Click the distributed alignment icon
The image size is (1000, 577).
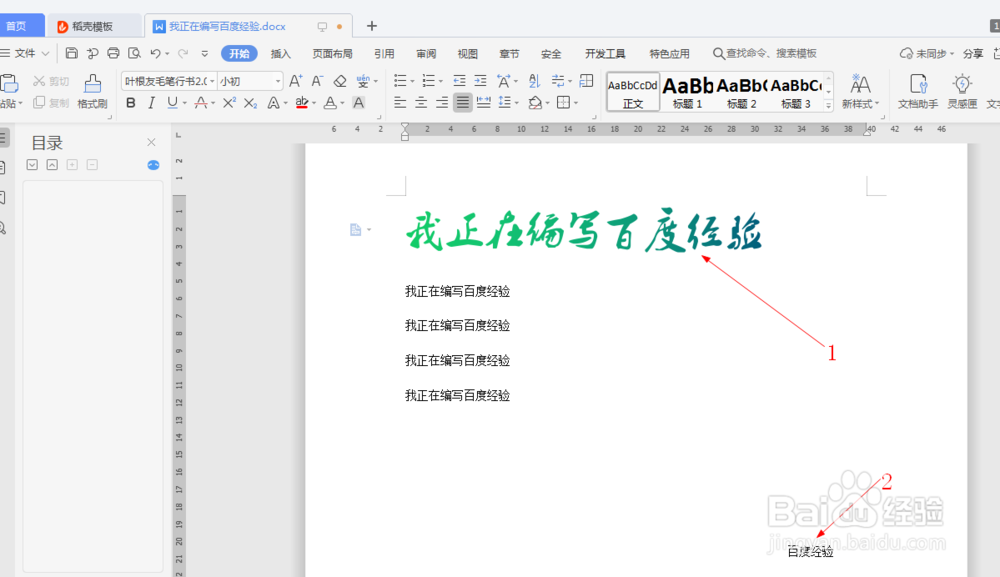click(x=483, y=103)
